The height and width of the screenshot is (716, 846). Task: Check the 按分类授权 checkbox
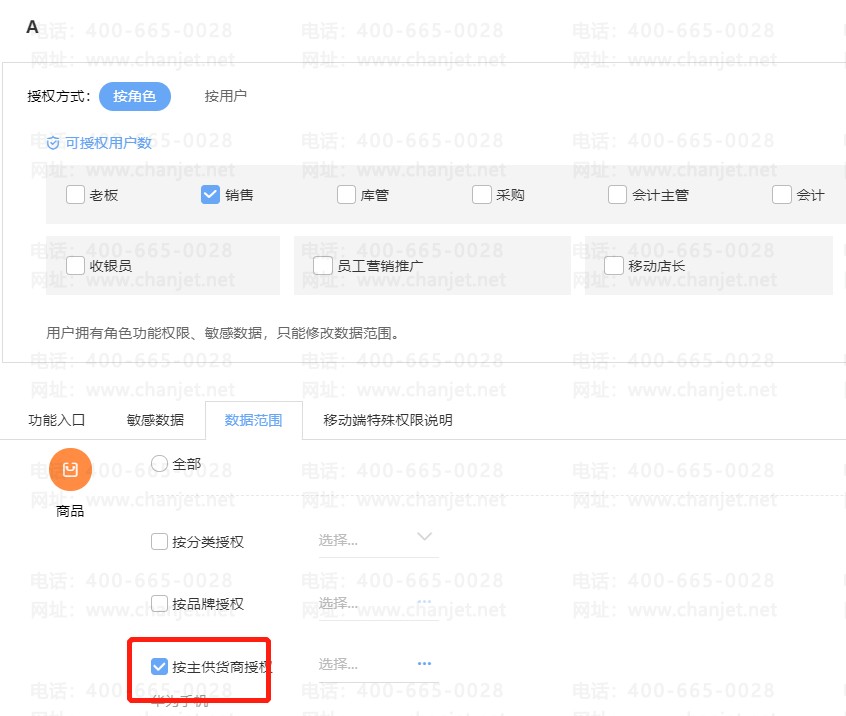[159, 541]
